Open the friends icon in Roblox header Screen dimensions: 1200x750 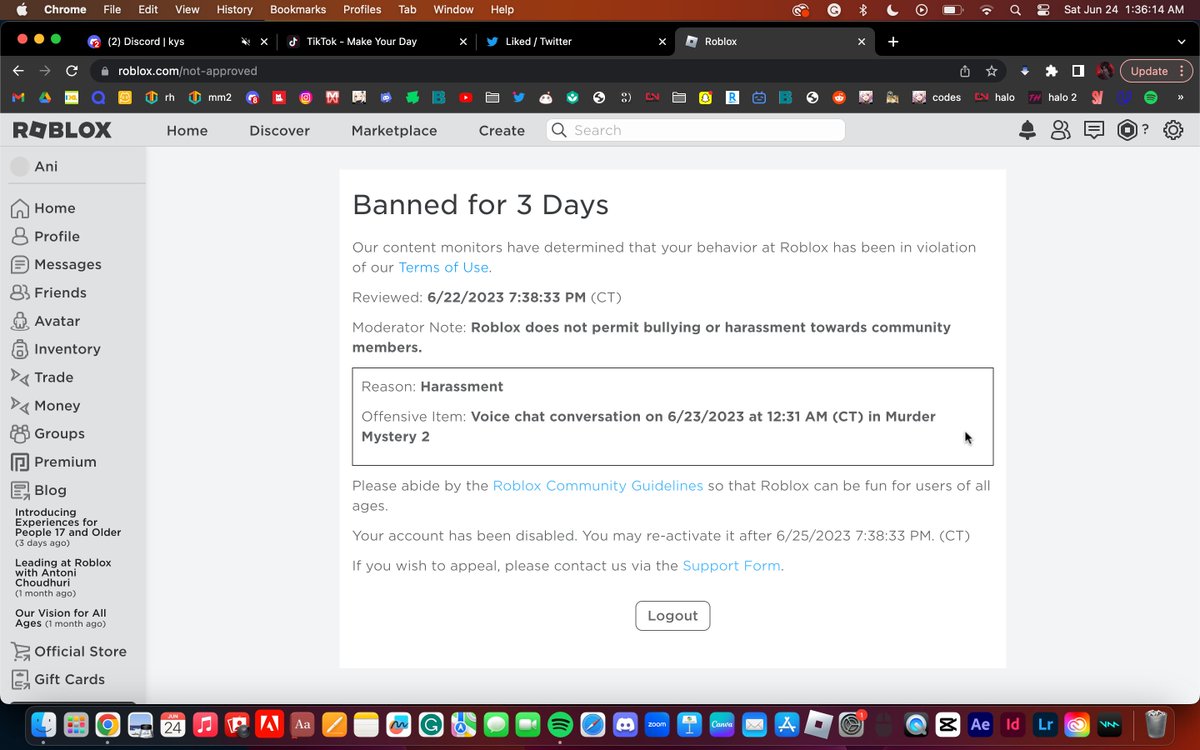tap(1060, 130)
